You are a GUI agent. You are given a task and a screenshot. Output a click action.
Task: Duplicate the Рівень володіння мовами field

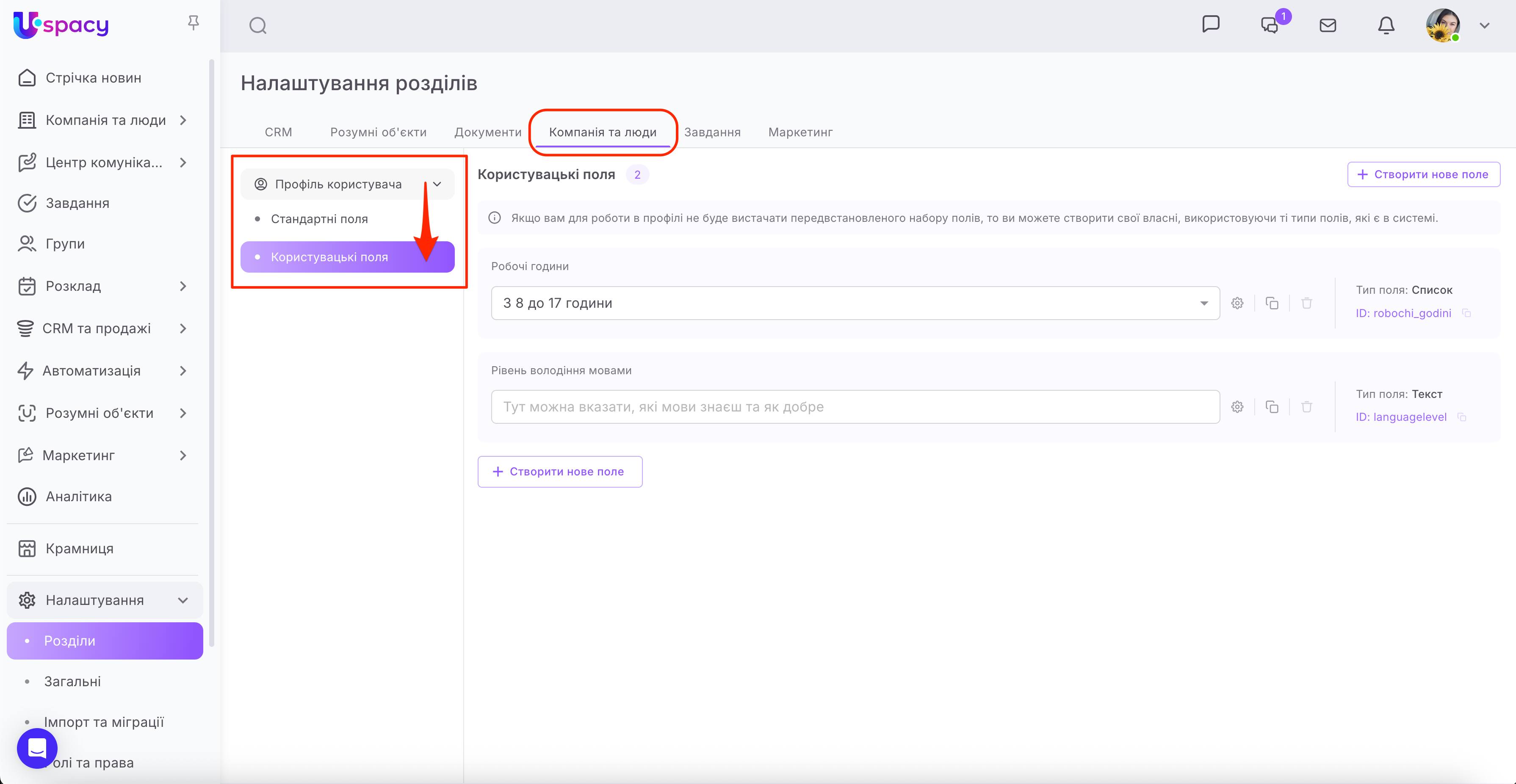click(1272, 407)
